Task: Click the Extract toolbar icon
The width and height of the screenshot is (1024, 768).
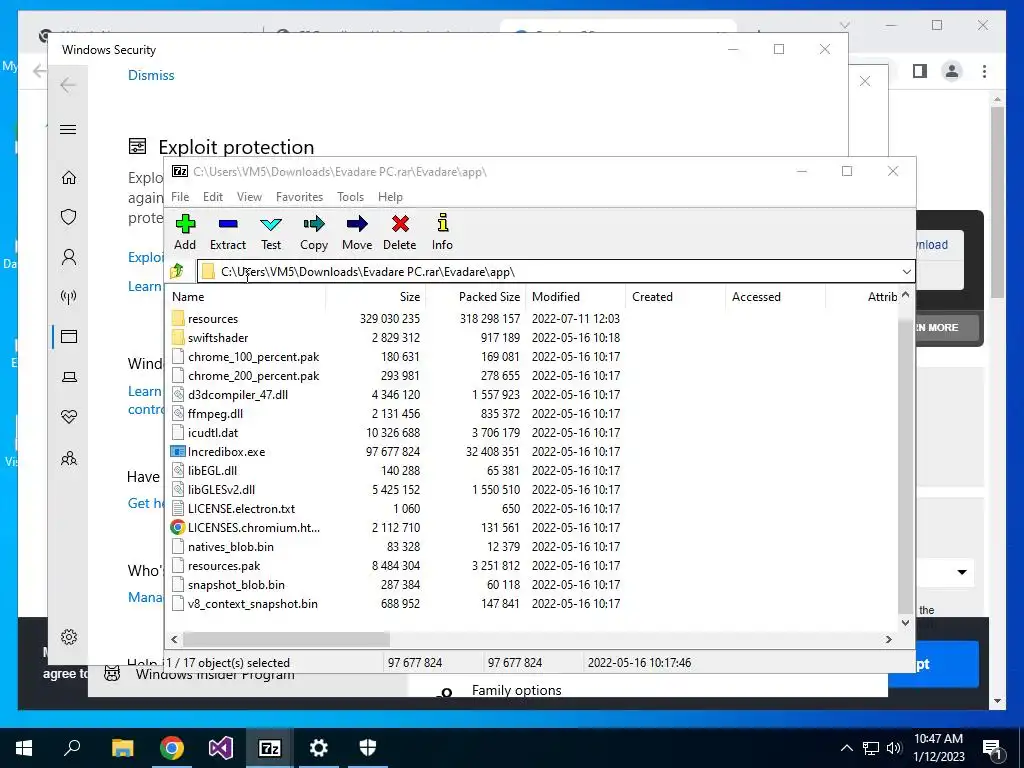Action: (x=227, y=232)
